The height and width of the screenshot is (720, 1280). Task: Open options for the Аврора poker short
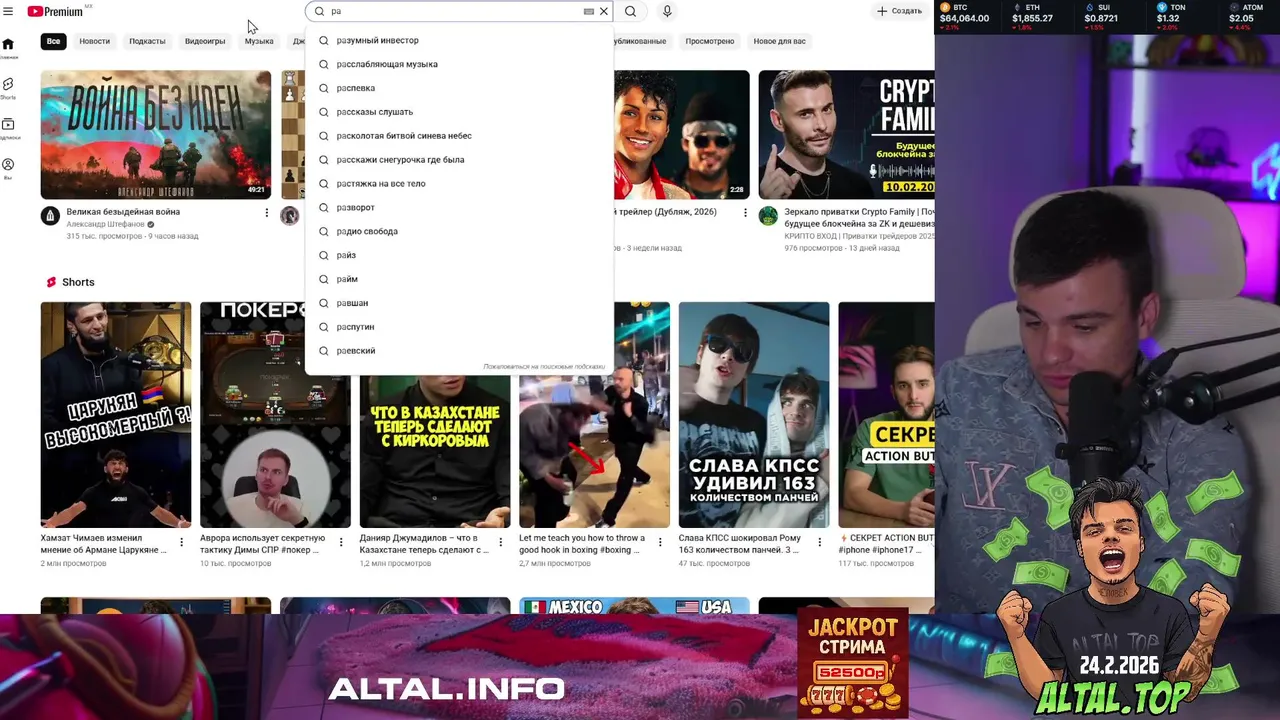(341, 543)
